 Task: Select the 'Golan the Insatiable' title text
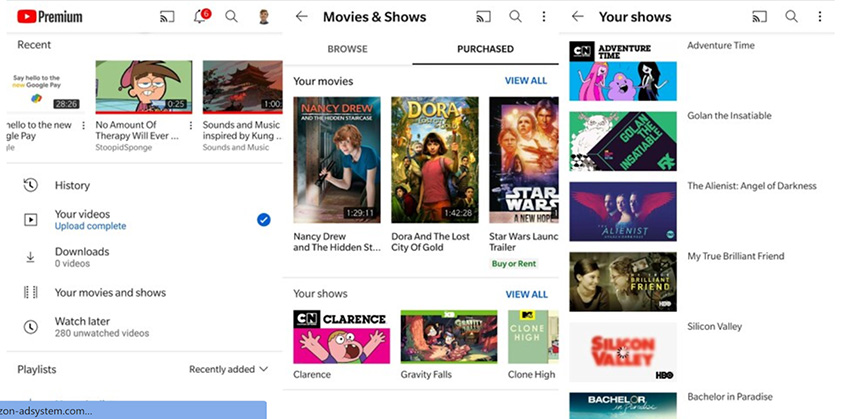click(729, 116)
